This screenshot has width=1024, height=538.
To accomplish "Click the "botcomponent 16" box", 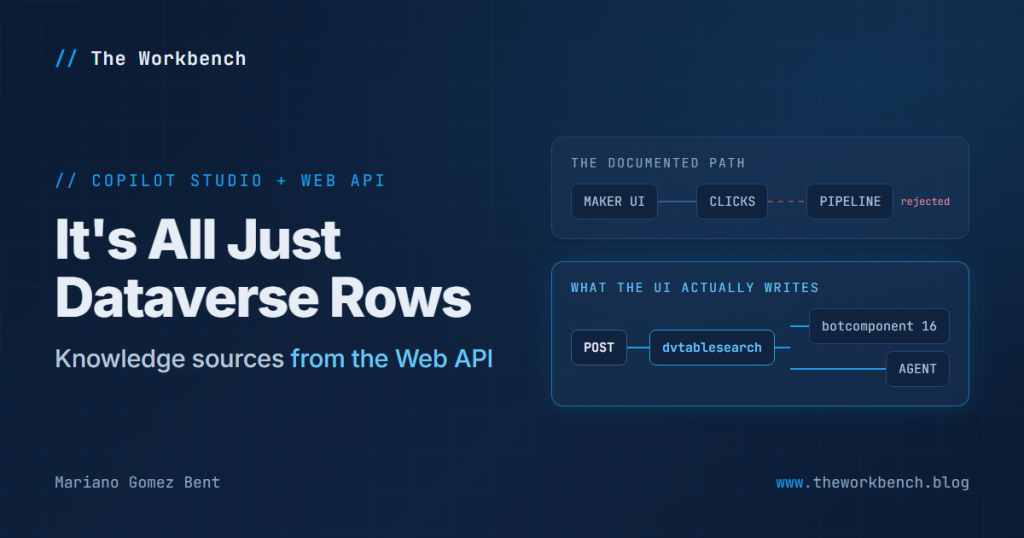I will coord(879,326).
